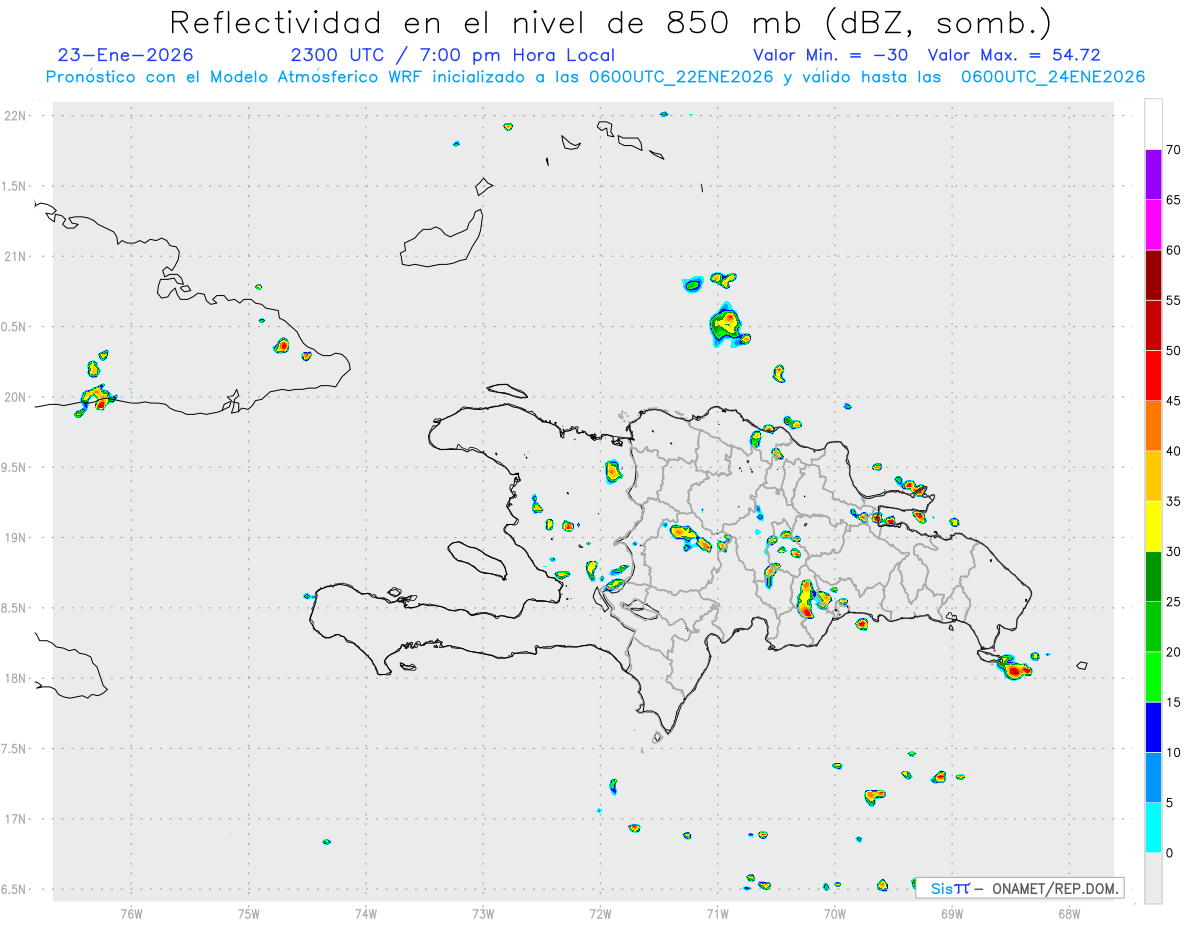Viewport: 1200px width, 927px height.
Task: Click the colorbar value label '40'
Action: (x=1173, y=451)
